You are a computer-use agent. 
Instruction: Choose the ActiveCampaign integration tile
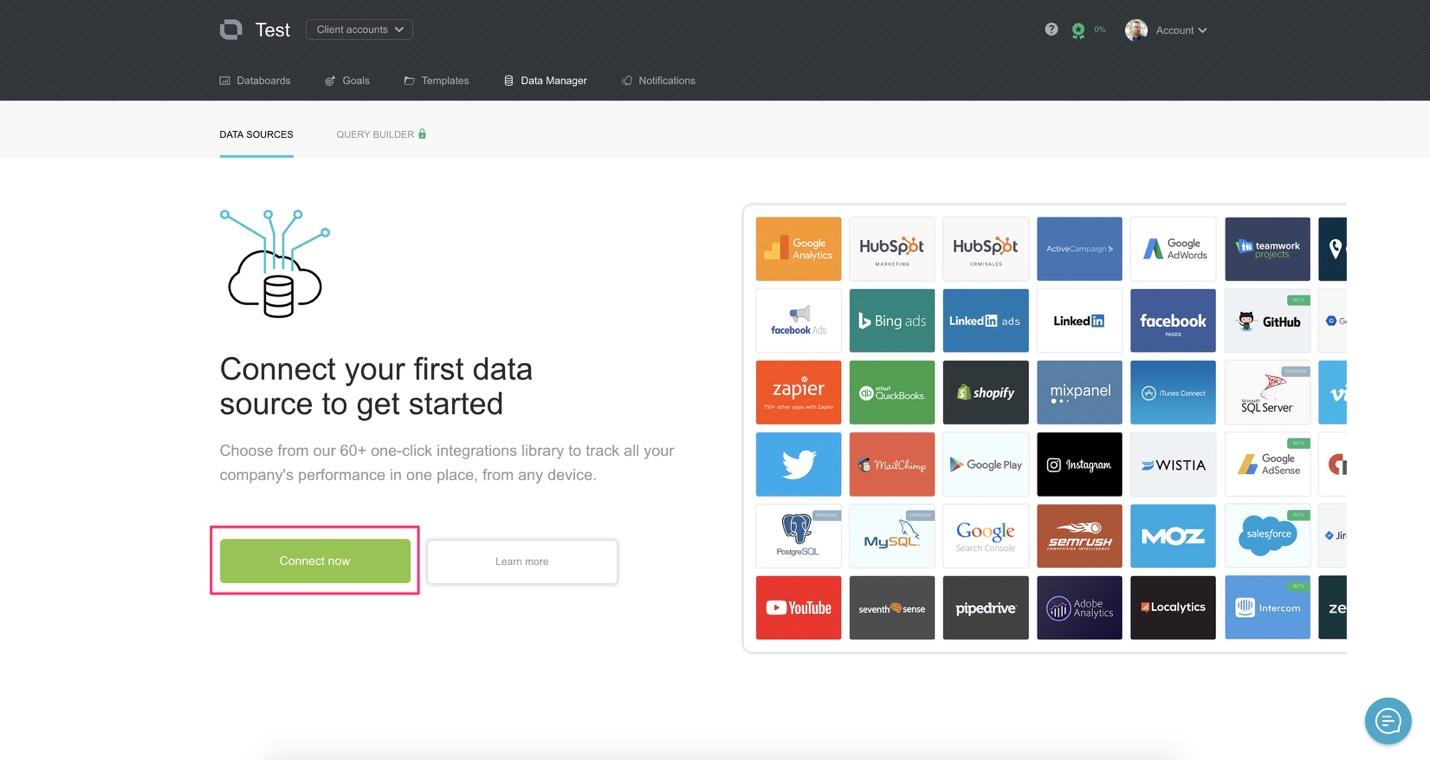[1079, 249]
